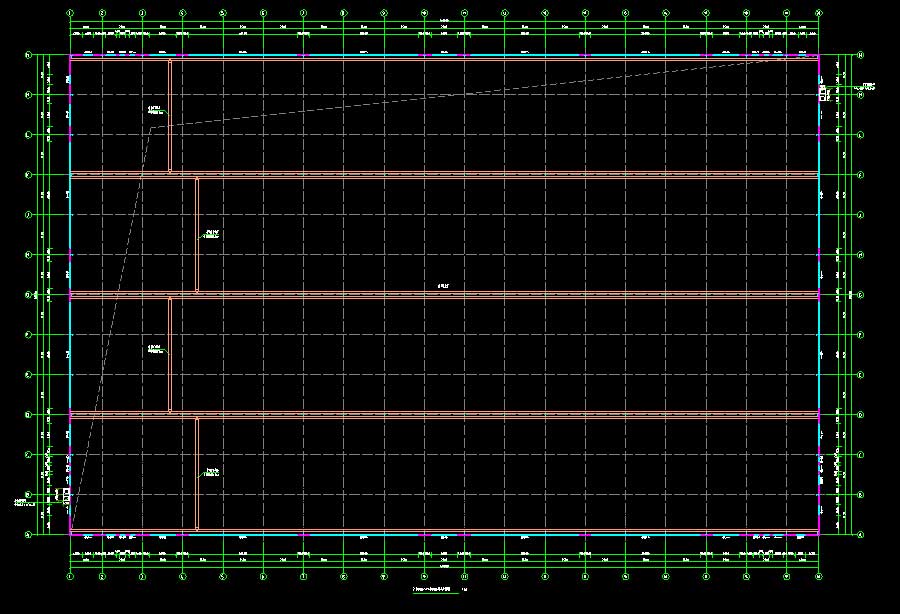This screenshot has width=900, height=614.
Task: Click the leader annotation on the uppermost vertical member
Action: tap(155, 110)
